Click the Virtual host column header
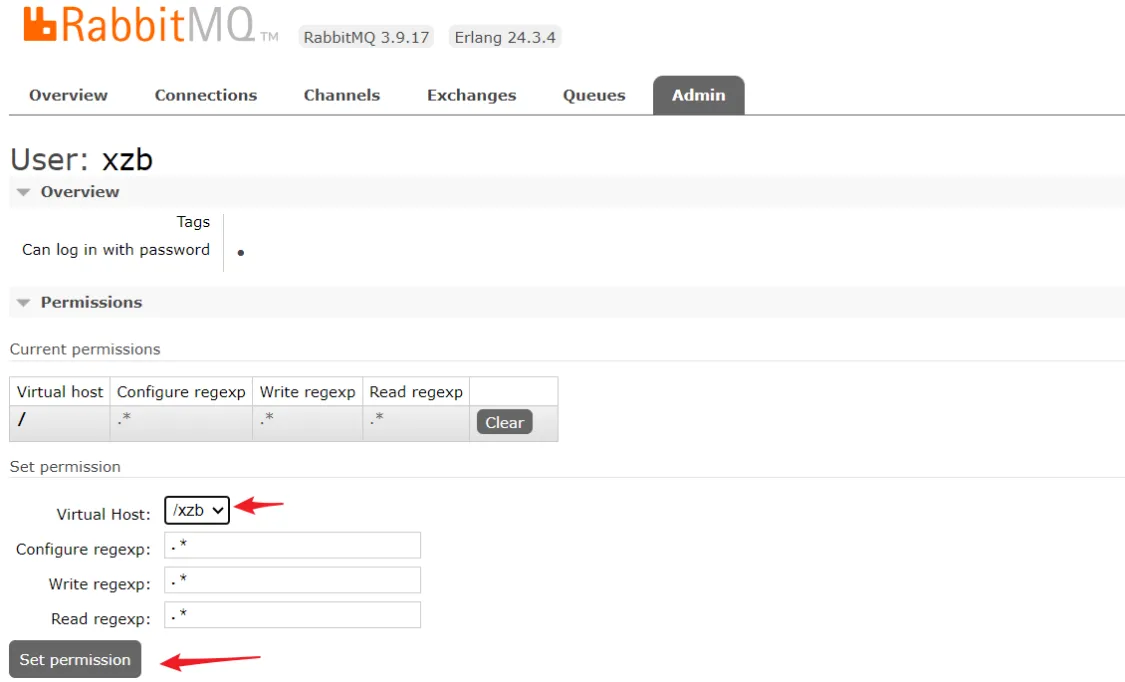Screen dimensions: 1125x682 point(60,392)
